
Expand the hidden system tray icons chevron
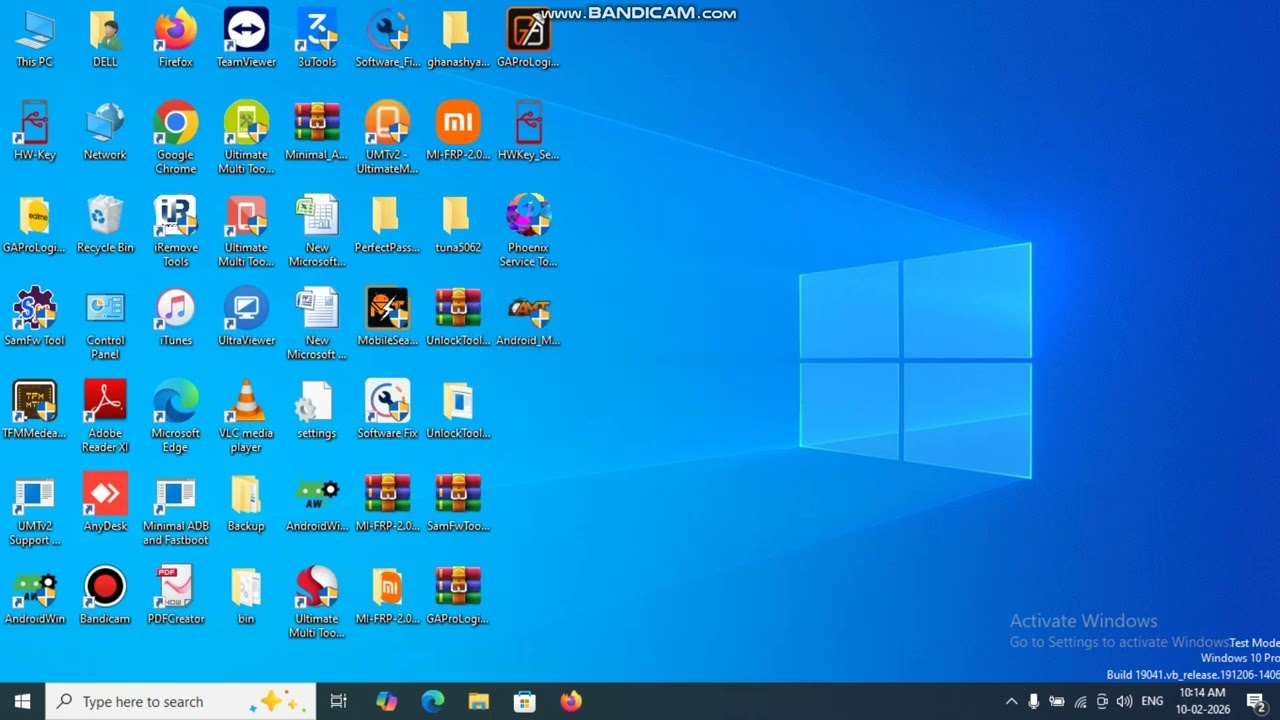point(1011,701)
